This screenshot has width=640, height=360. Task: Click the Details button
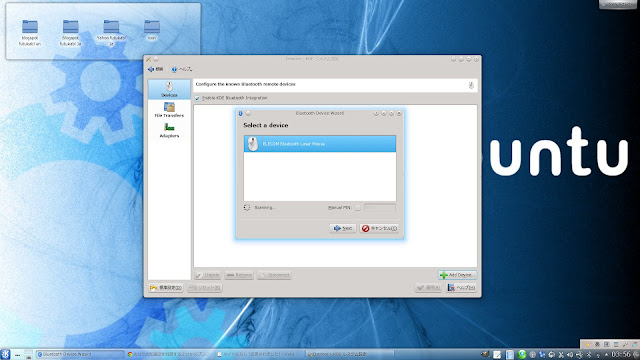[x=208, y=275]
